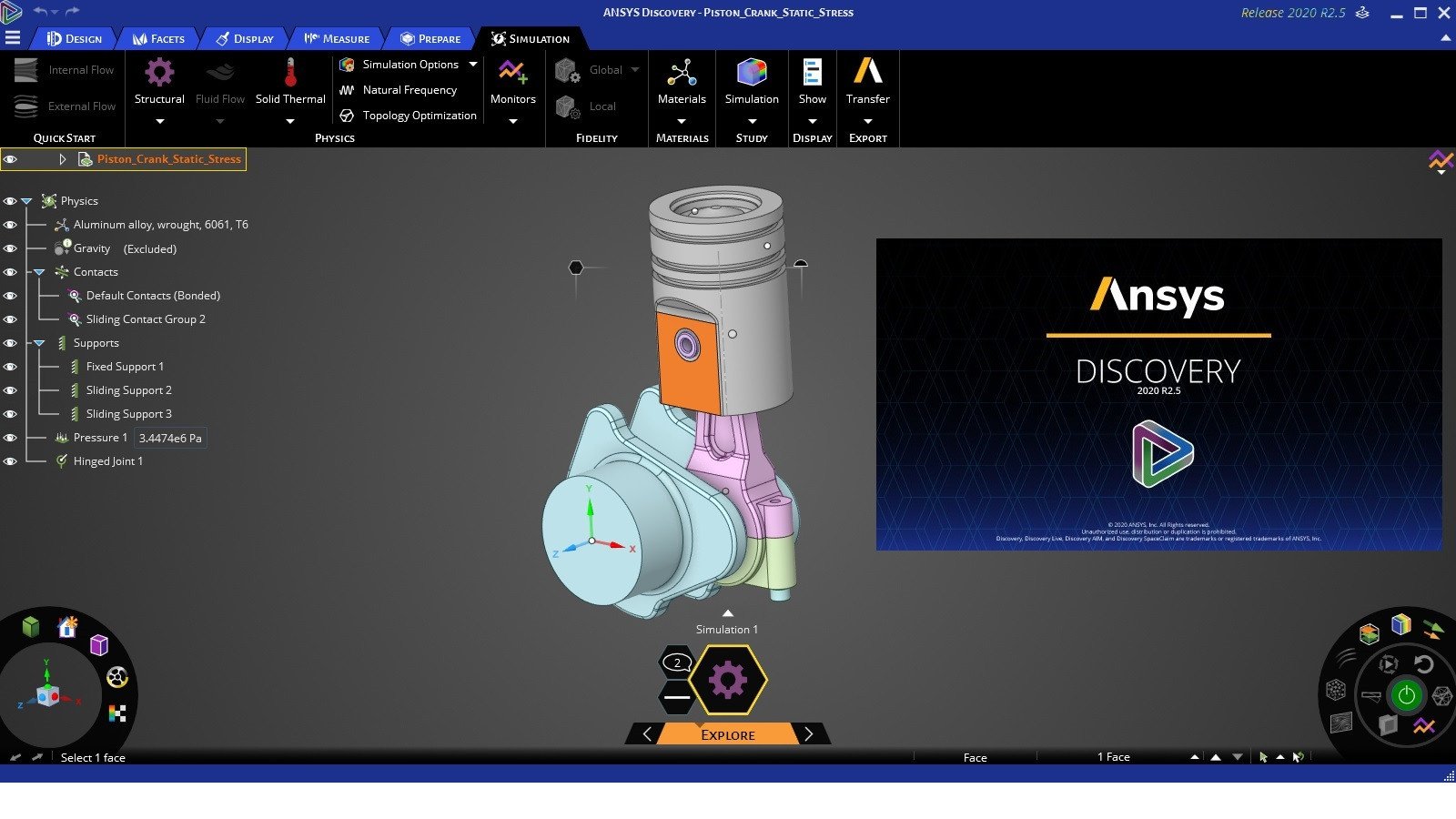Click the Simulation ribbon tab
Image resolution: width=1456 pixels, height=819 pixels.
coord(531,39)
